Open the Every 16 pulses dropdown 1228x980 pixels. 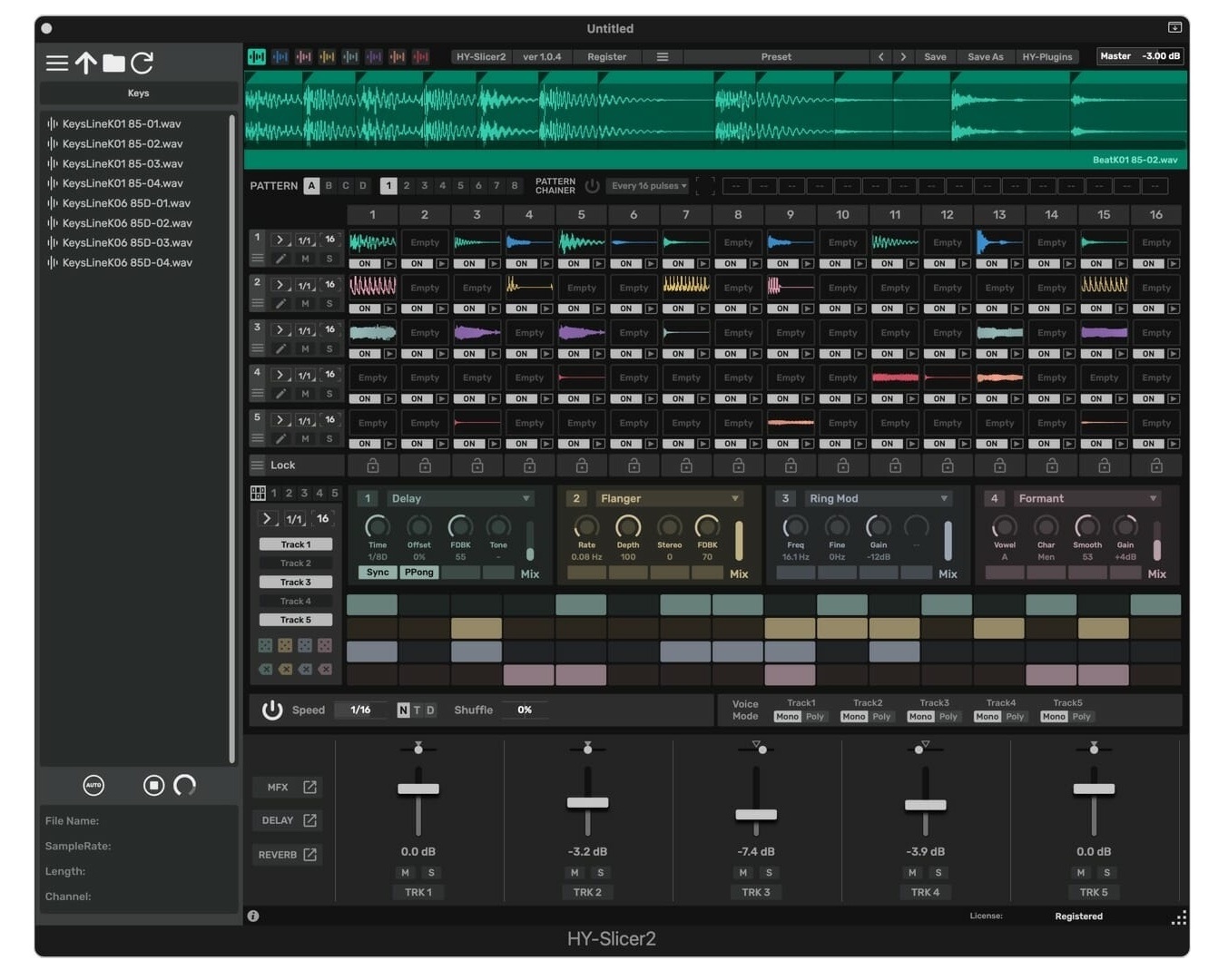(x=648, y=185)
